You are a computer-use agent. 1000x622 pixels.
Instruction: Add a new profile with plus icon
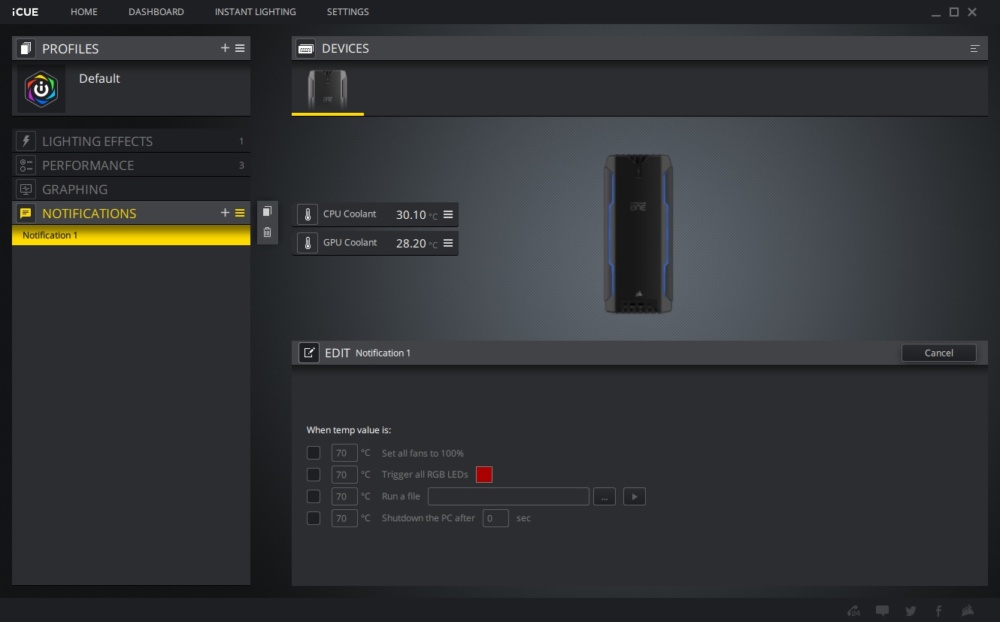tap(224, 48)
